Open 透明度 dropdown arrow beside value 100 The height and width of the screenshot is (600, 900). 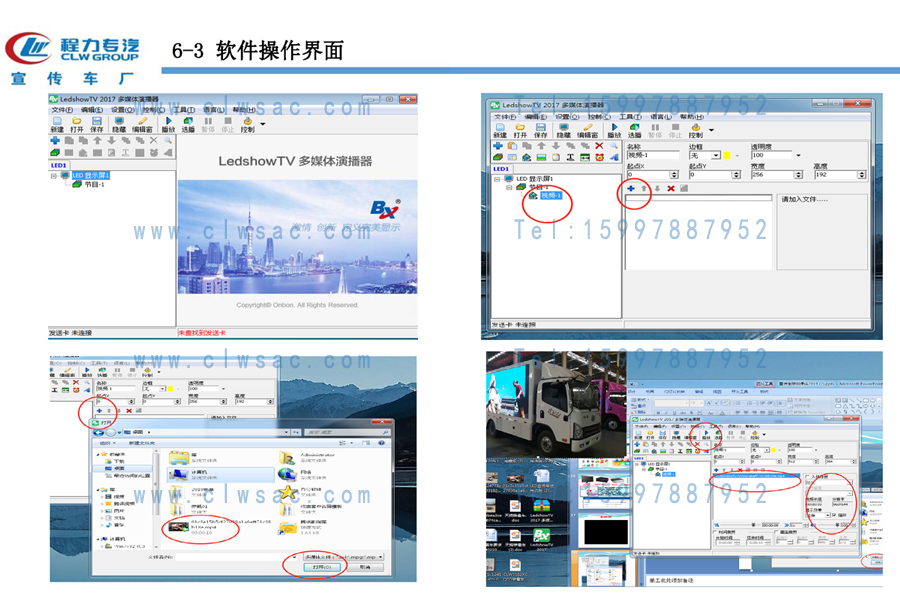click(x=798, y=155)
